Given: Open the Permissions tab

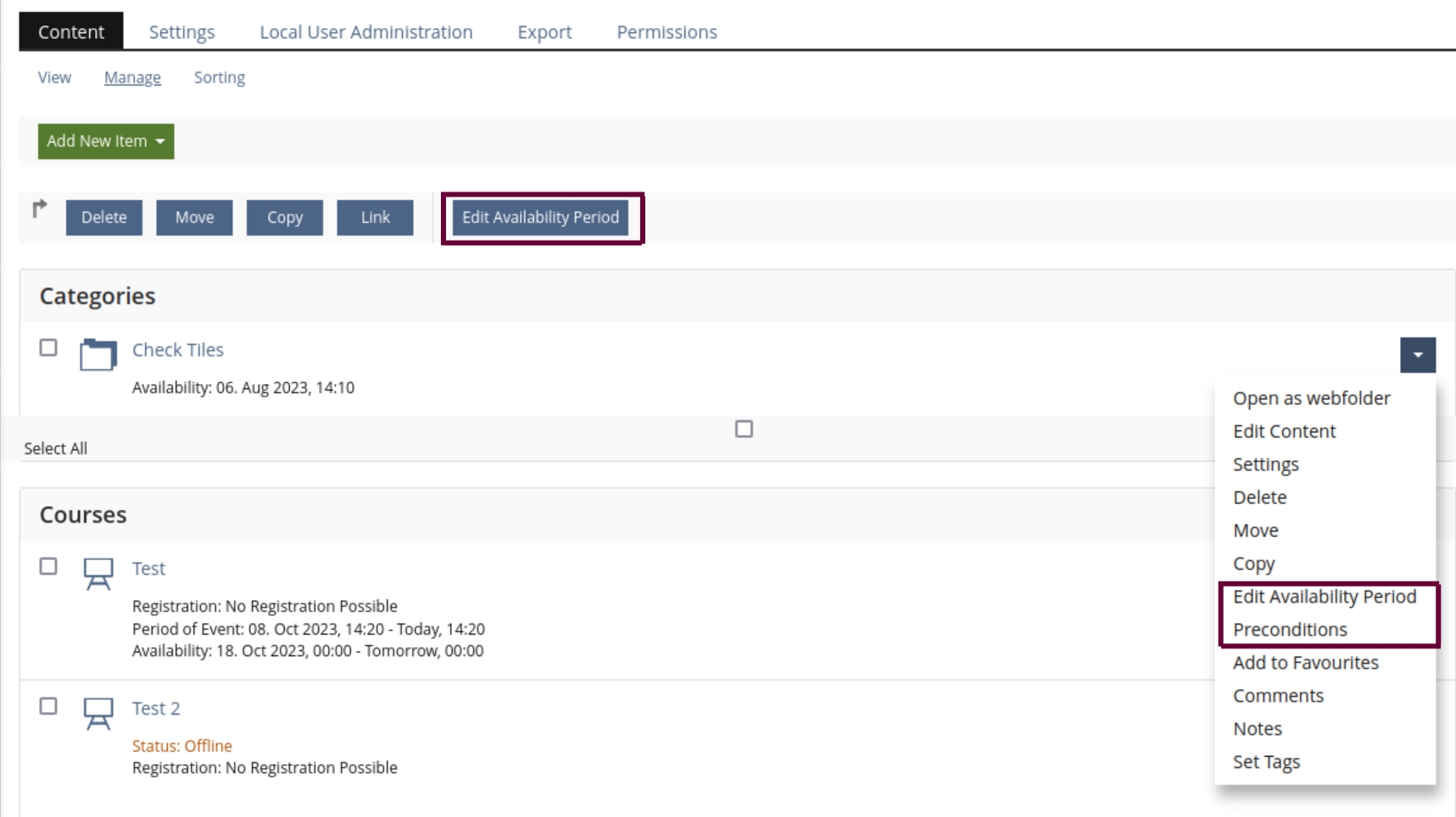Looking at the screenshot, I should tap(667, 31).
